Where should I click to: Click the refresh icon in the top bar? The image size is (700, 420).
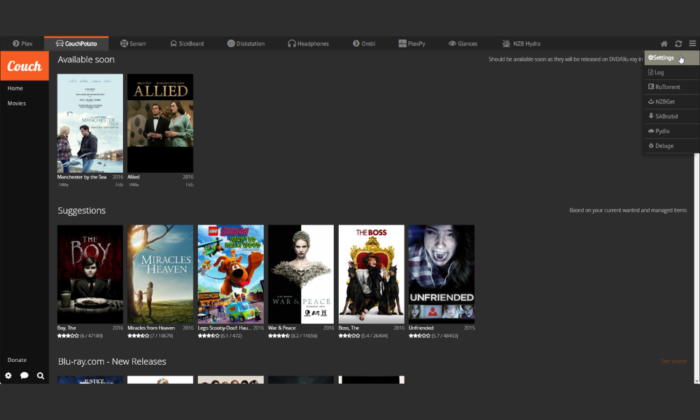pyautogui.click(x=678, y=43)
